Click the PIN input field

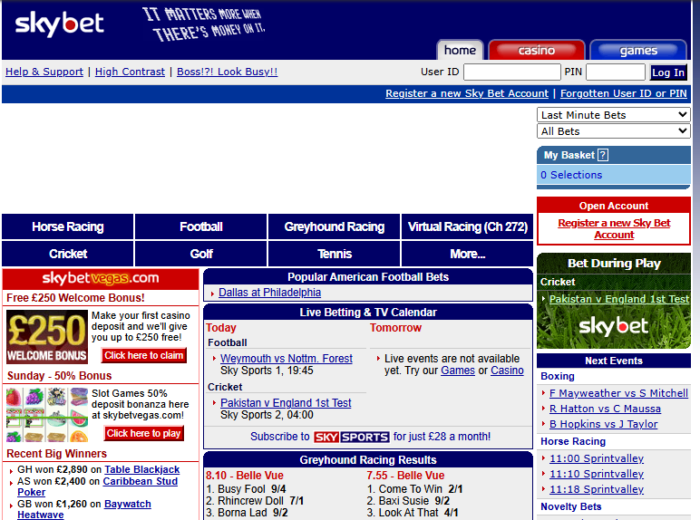tap(615, 72)
